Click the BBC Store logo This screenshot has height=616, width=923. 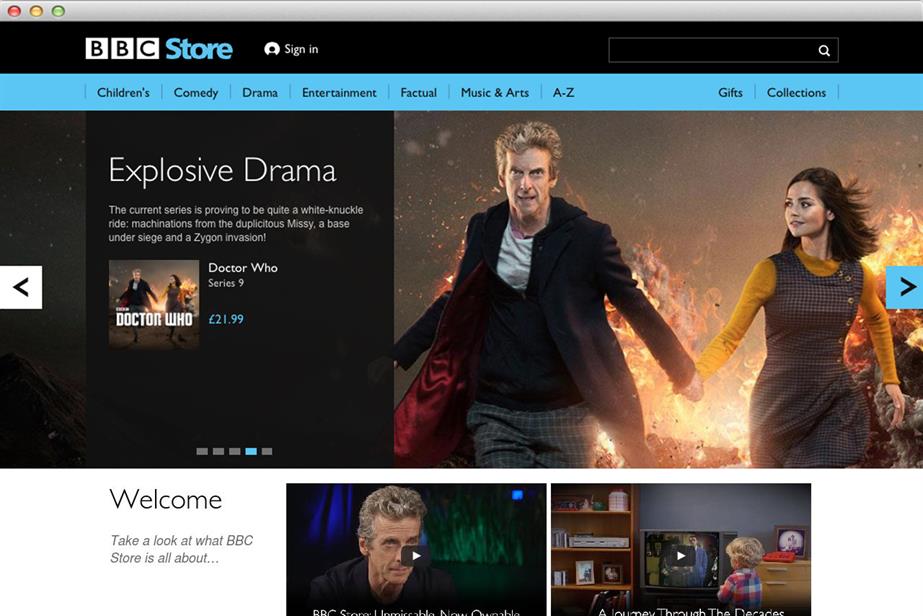click(159, 49)
